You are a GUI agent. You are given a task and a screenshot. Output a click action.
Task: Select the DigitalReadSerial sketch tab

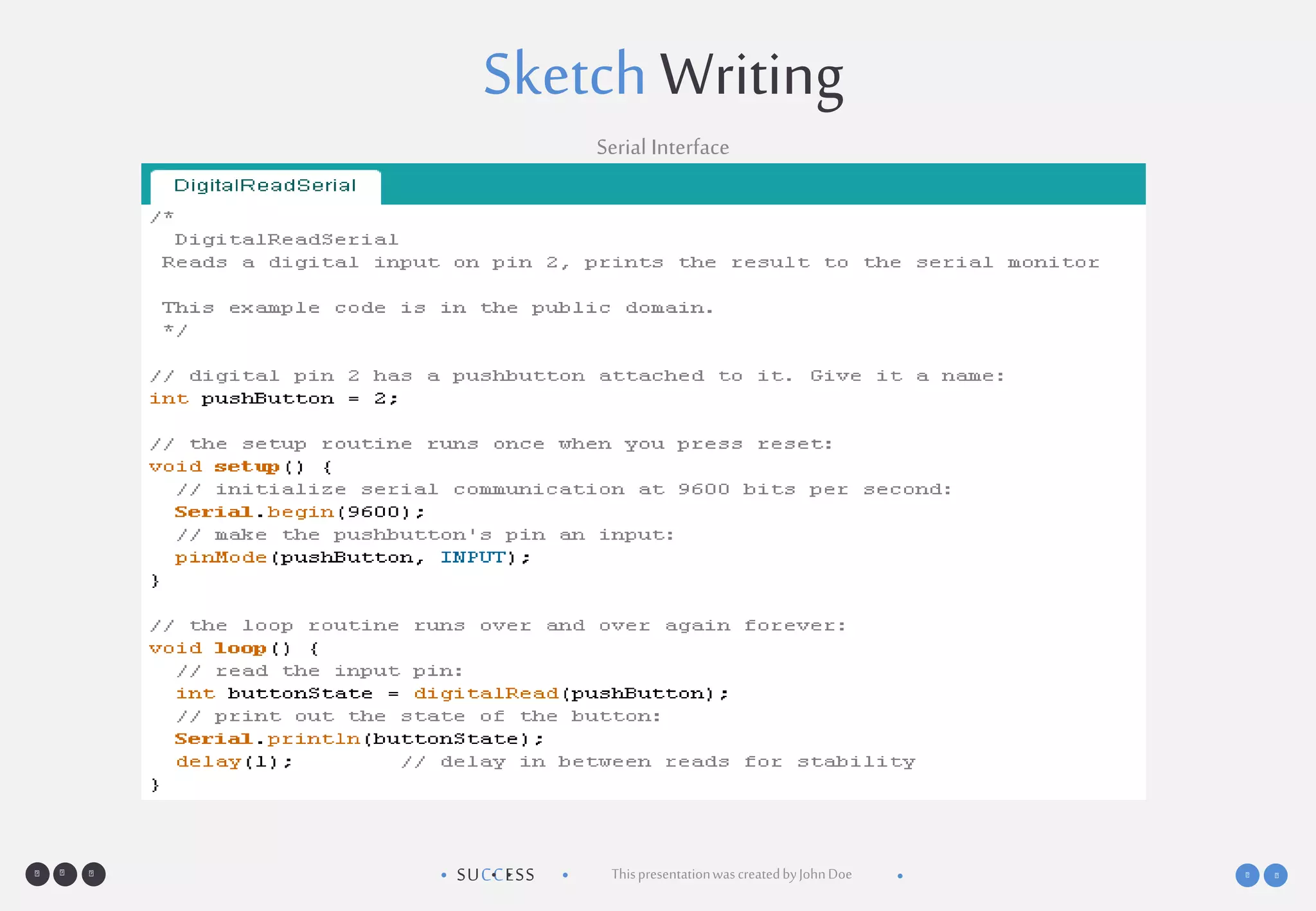pyautogui.click(x=265, y=186)
